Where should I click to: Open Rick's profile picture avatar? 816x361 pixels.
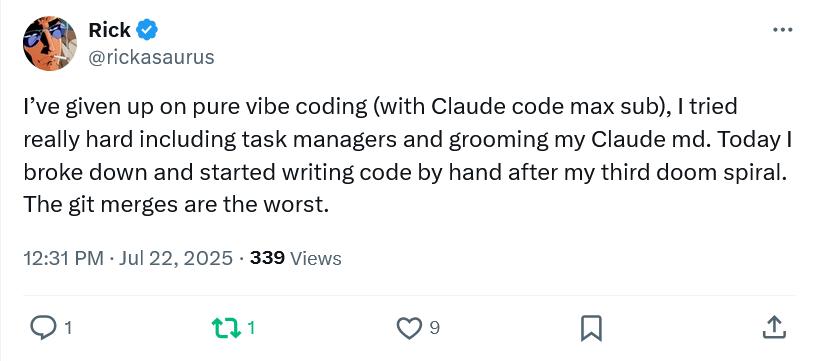(x=50, y=43)
